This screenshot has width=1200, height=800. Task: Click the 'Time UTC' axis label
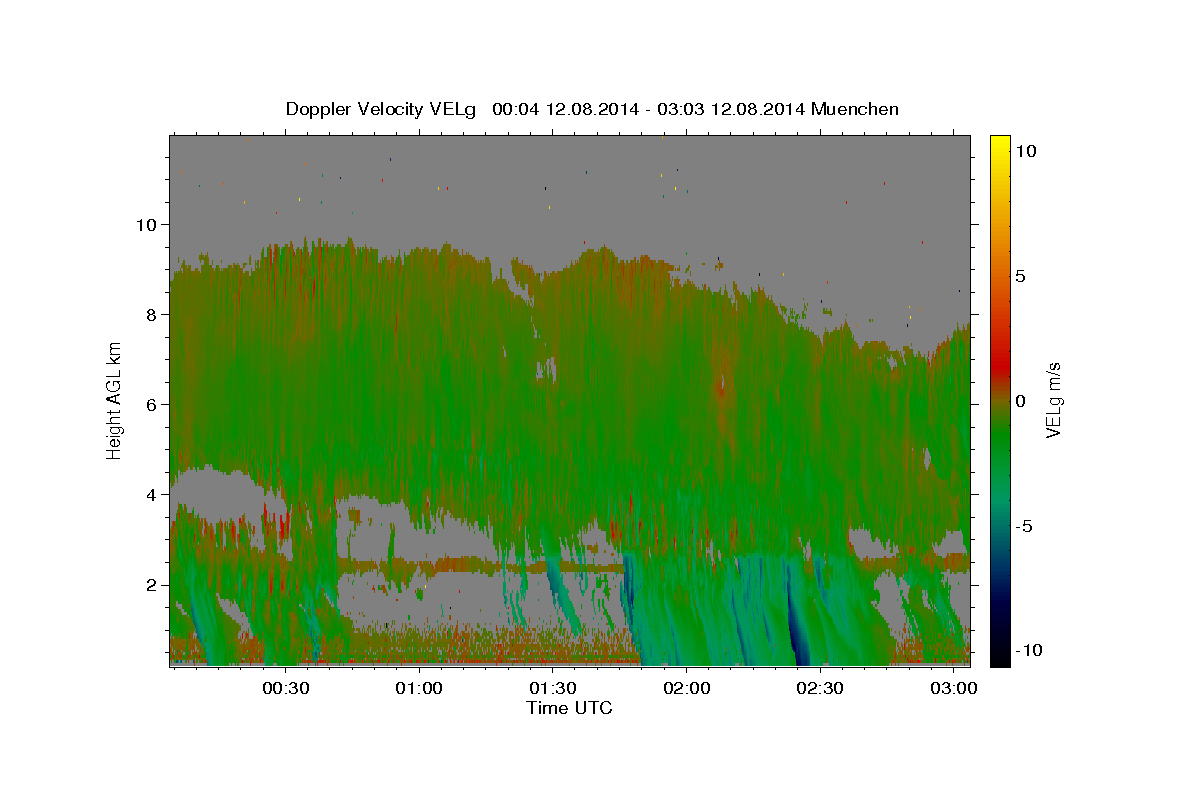click(569, 708)
